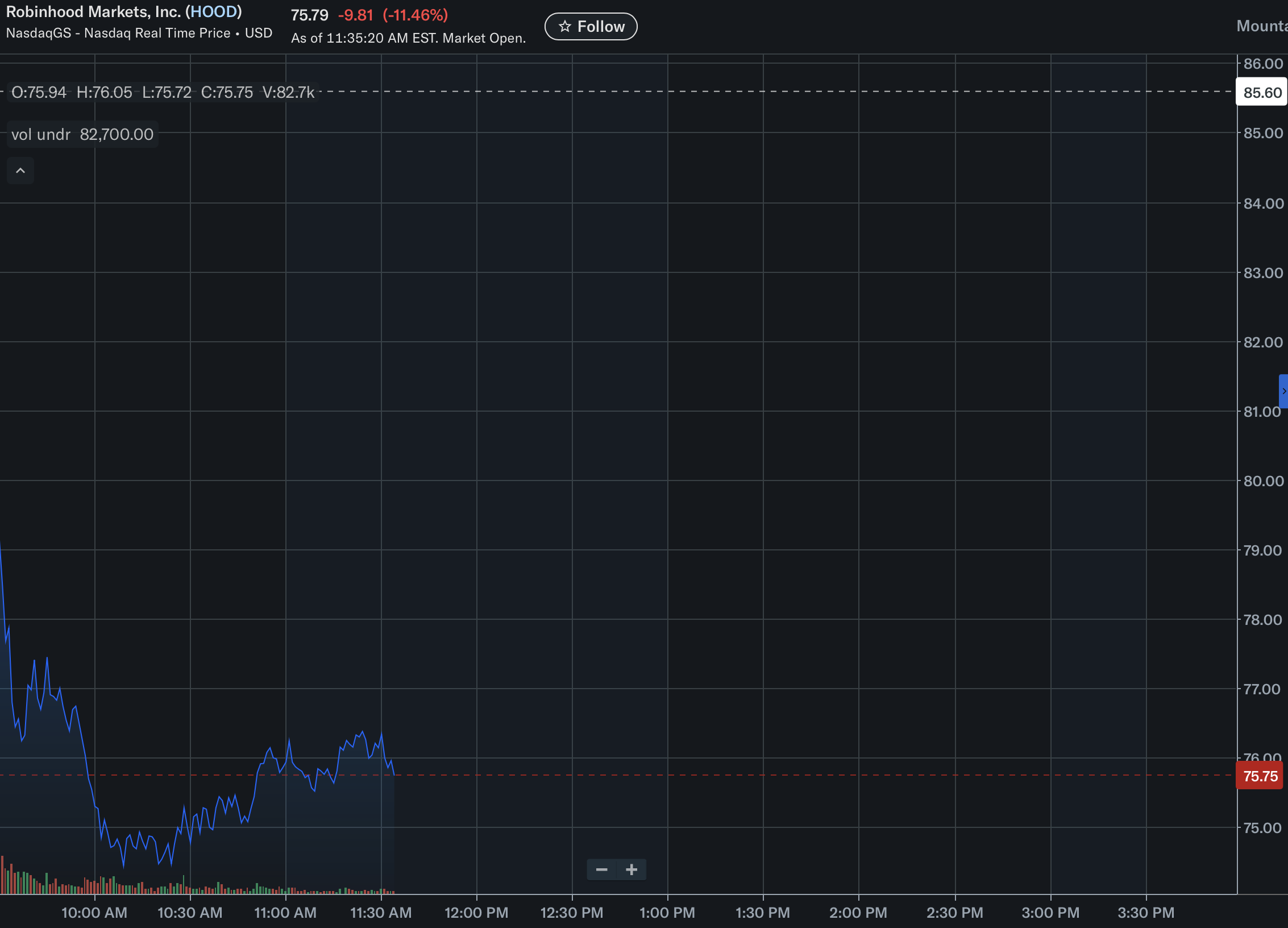Collapse the study legend with the up chevron
This screenshot has width=1288, height=928.
(20, 171)
